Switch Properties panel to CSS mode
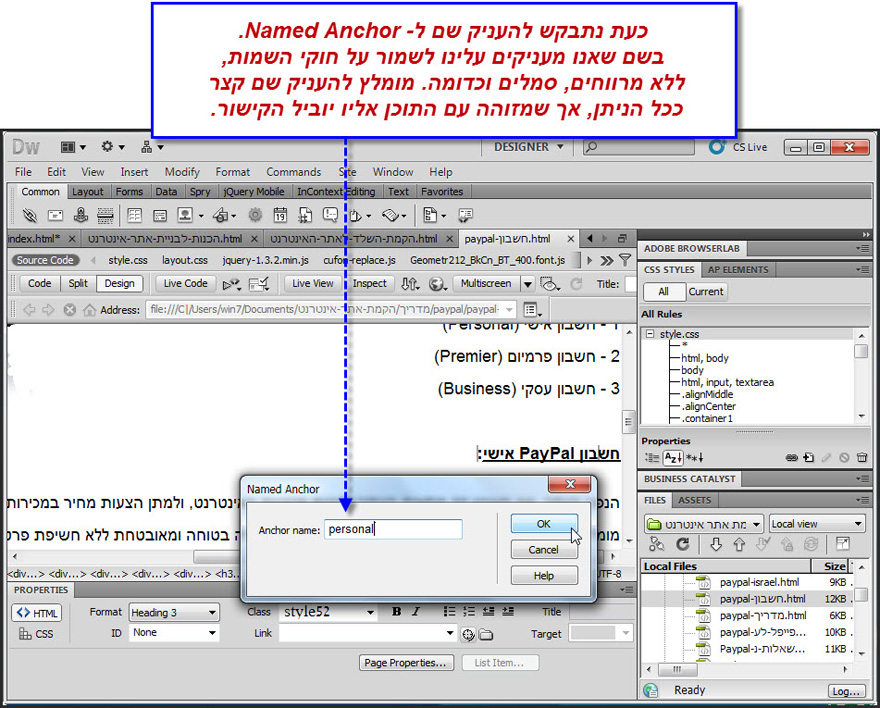Screen dimensions: 880x708 pyautogui.click(x=37, y=634)
